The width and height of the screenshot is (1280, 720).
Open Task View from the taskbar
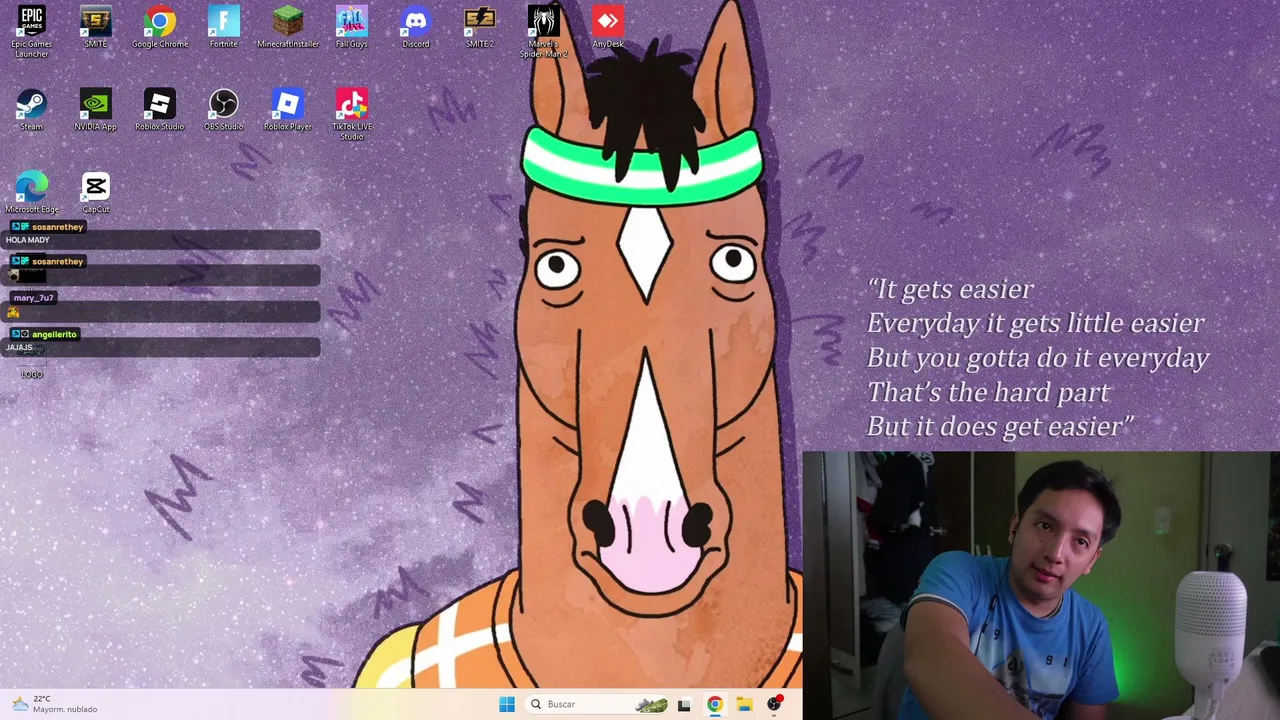pyautogui.click(x=684, y=704)
